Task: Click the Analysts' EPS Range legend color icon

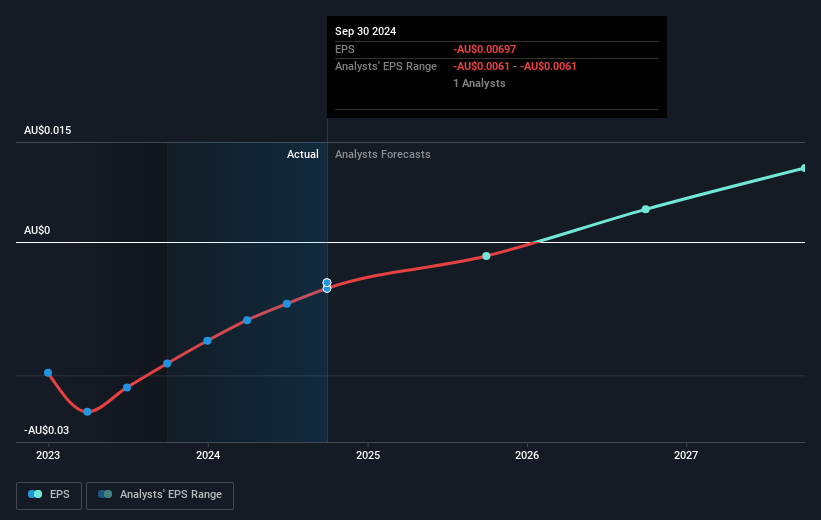Action: pos(105,494)
